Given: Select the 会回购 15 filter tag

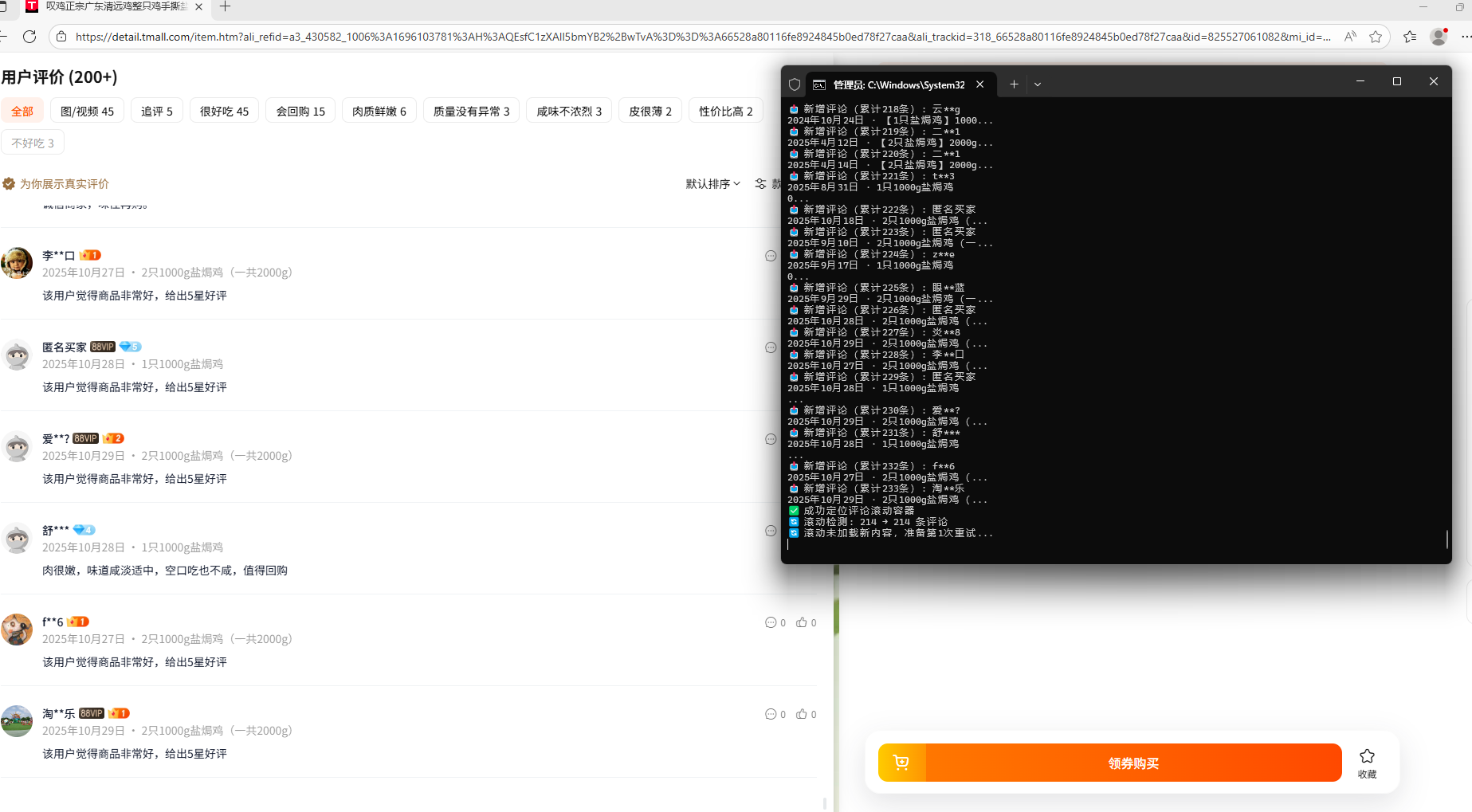Looking at the screenshot, I should 300,112.
